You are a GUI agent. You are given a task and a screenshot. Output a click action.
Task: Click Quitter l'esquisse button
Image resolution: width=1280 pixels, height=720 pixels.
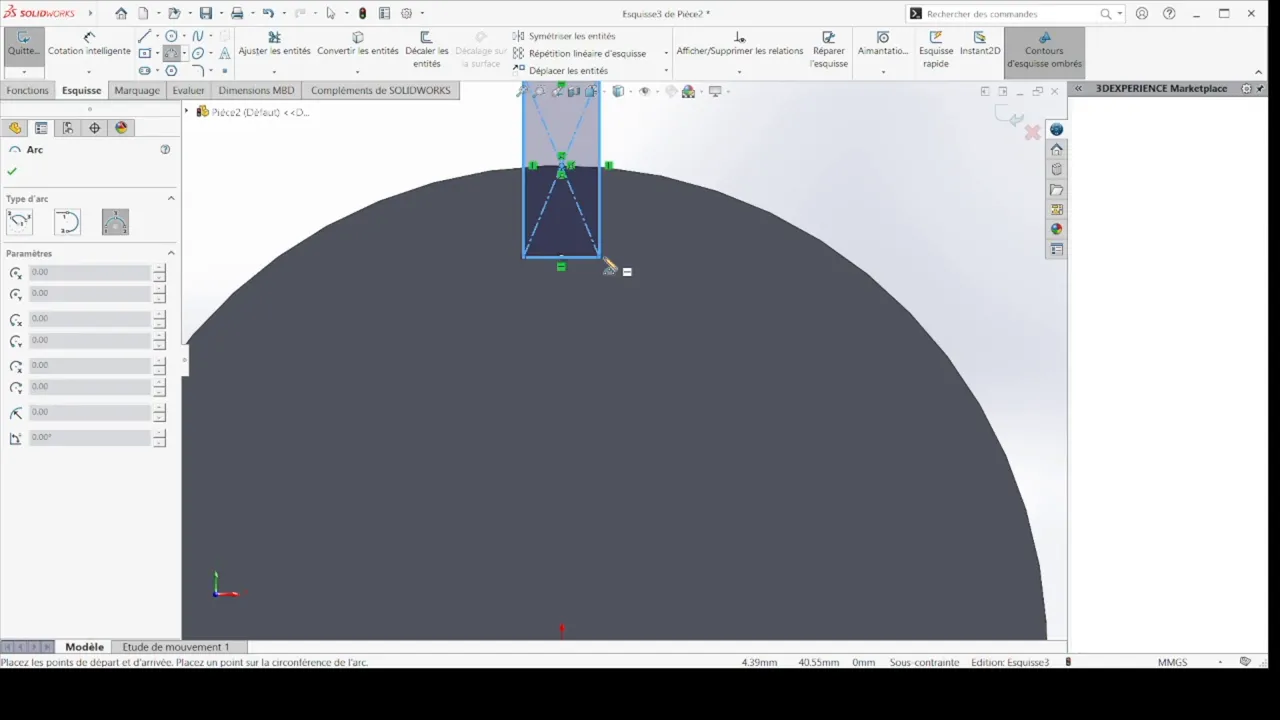pos(24,44)
